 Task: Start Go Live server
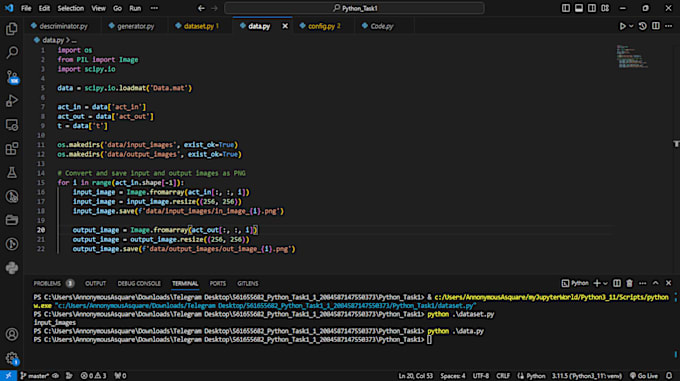[644, 376]
